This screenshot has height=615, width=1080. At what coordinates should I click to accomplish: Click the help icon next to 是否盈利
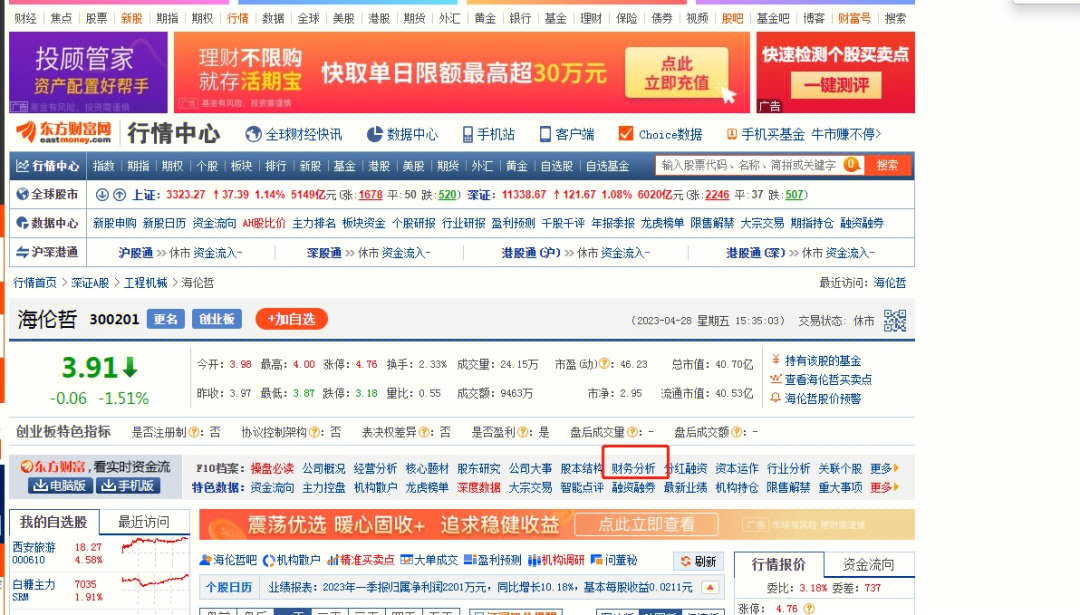tap(523, 432)
